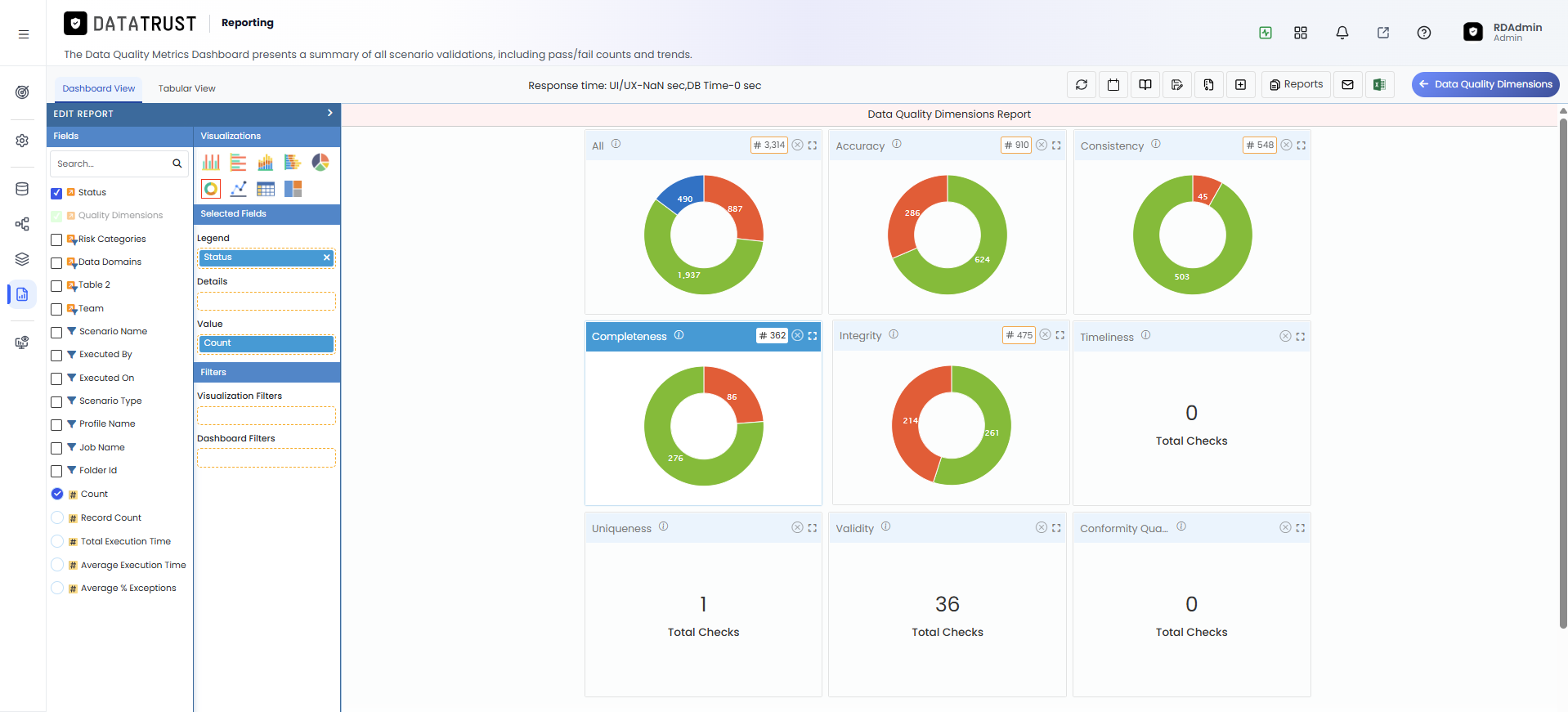Check the Risk Categories field
1568x712 pixels.
56,240
